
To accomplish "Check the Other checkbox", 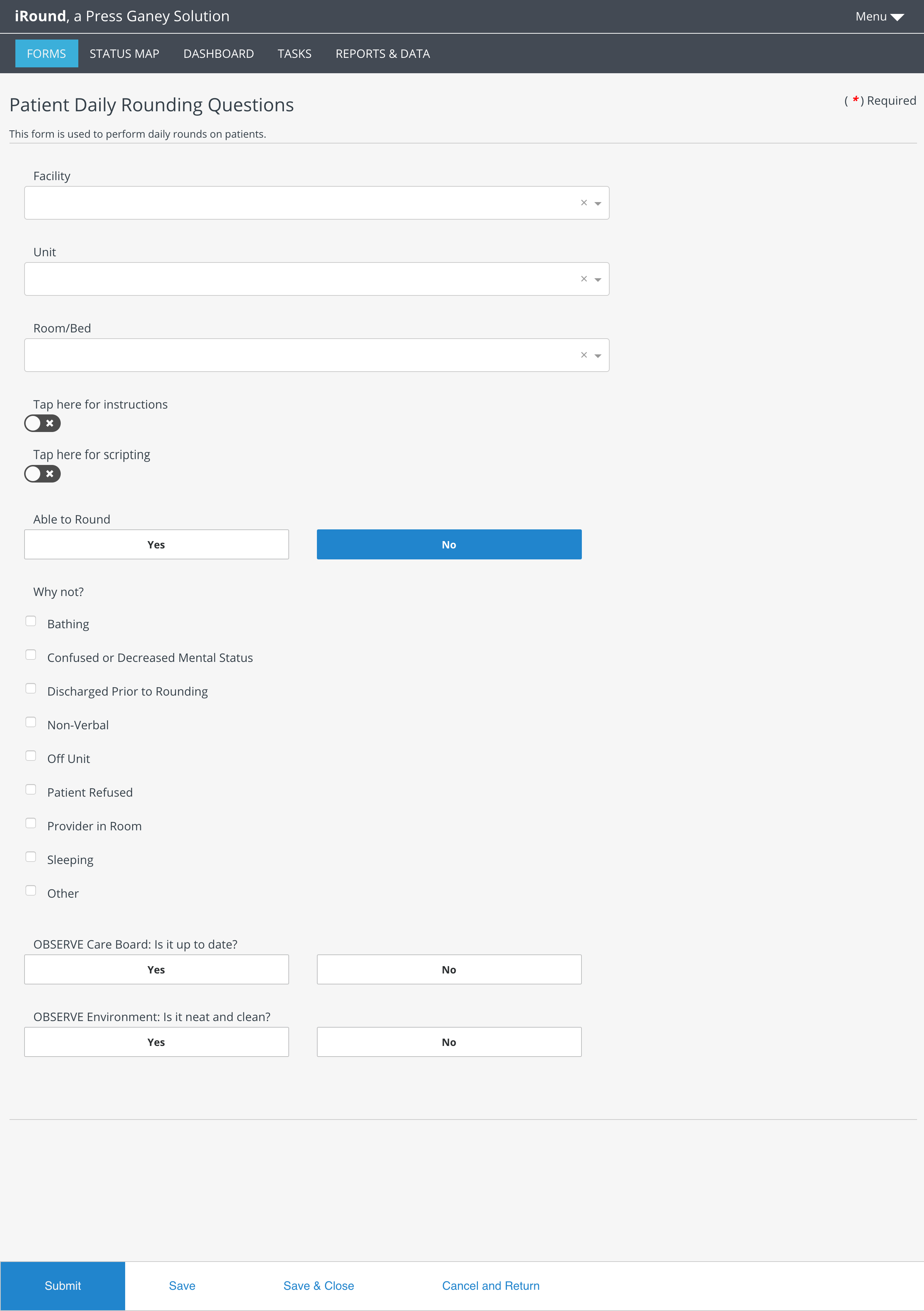I will point(31,891).
